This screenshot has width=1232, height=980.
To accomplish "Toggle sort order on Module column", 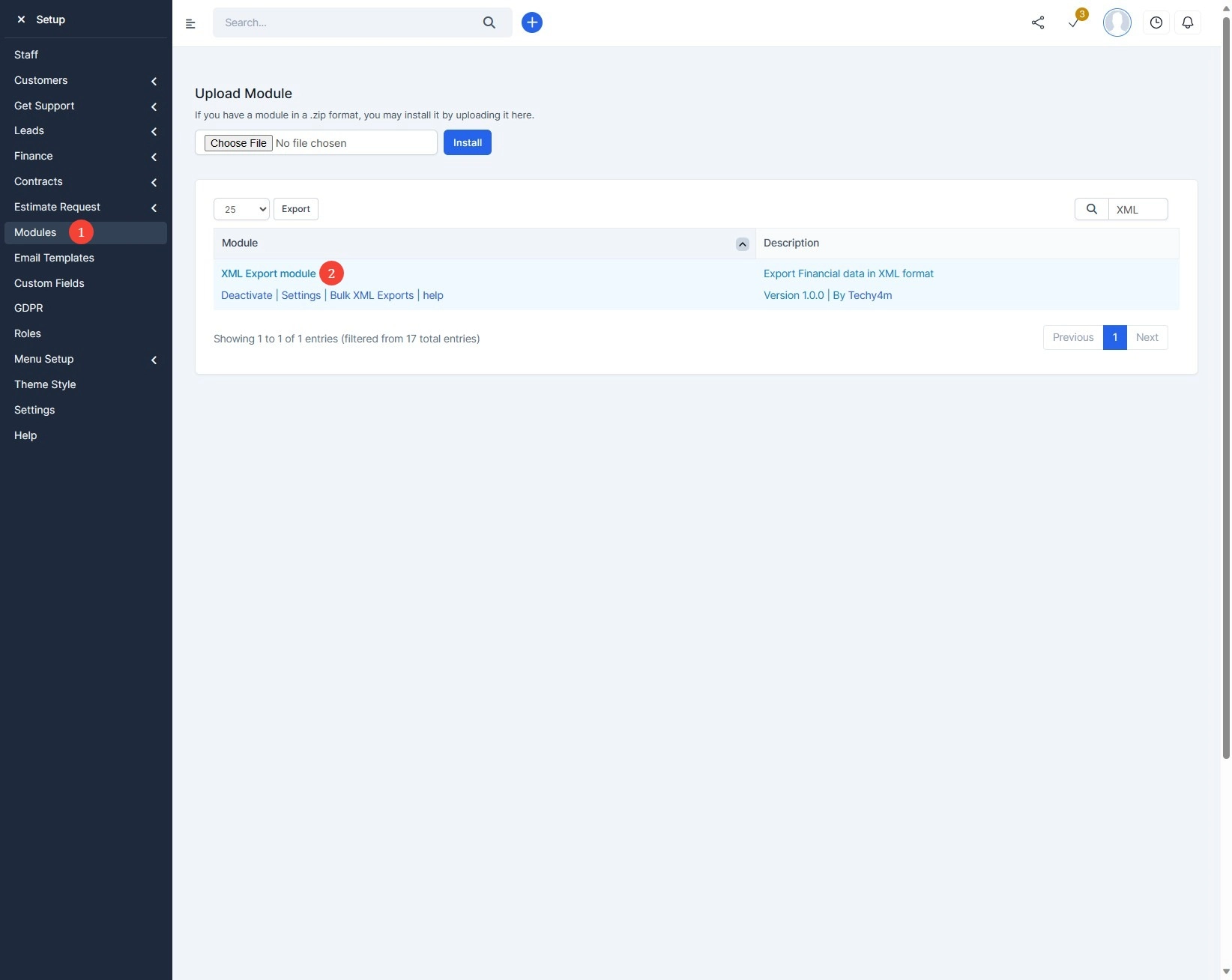I will click(742, 244).
